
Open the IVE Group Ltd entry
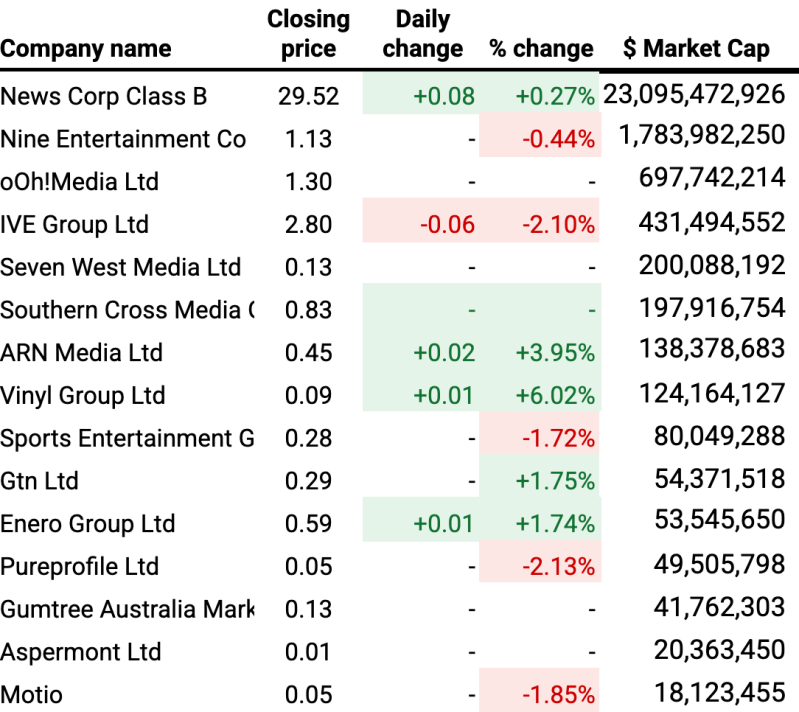pos(74,224)
